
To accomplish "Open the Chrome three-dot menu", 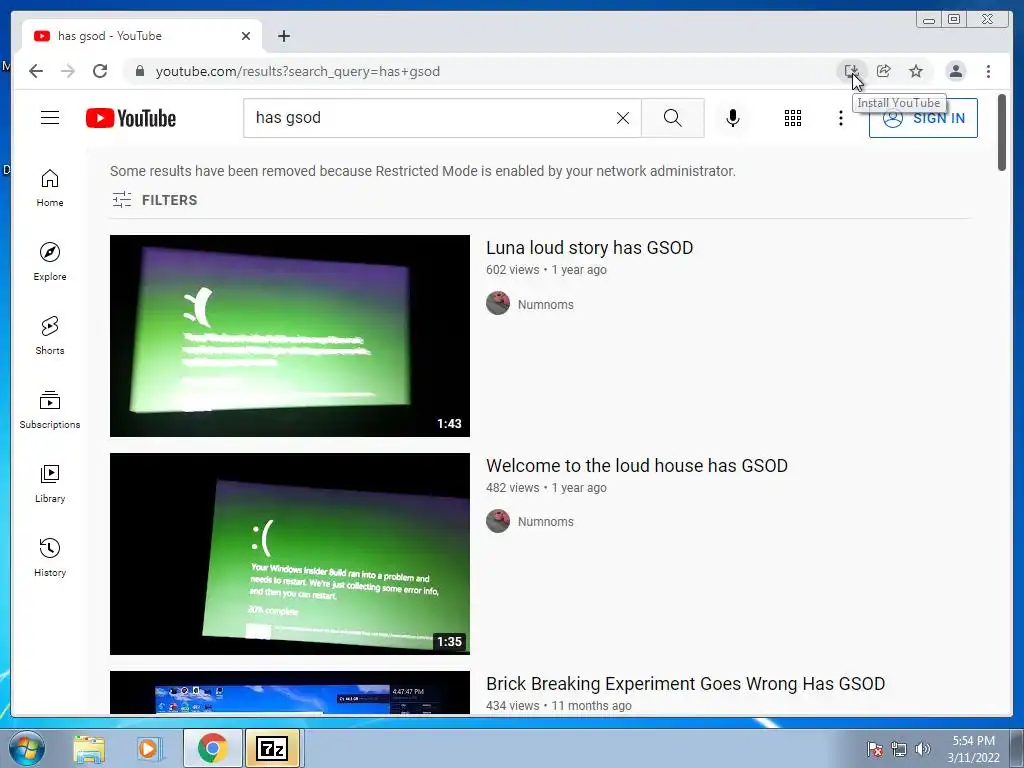I will point(988,71).
